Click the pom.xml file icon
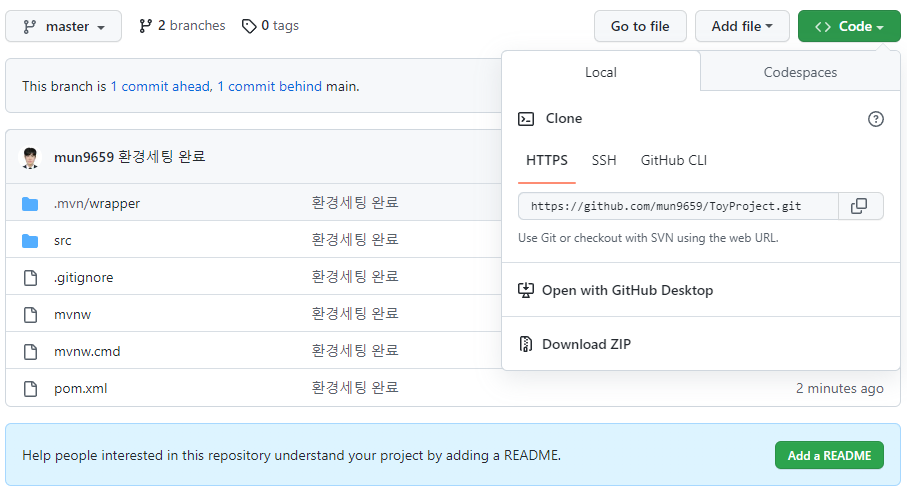Viewport: 907px width, 496px height. 31,389
